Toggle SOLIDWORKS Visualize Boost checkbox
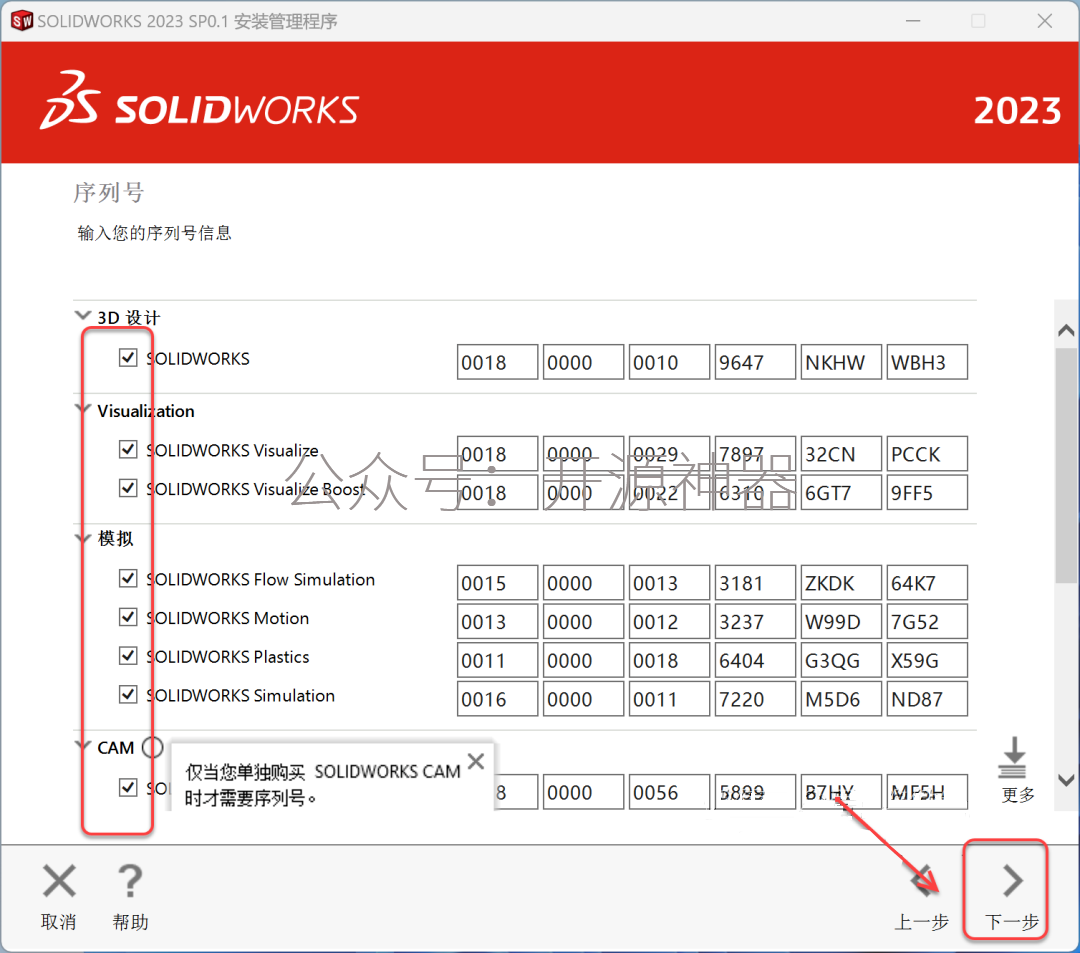Screen dimensions: 1080x953 point(128,488)
